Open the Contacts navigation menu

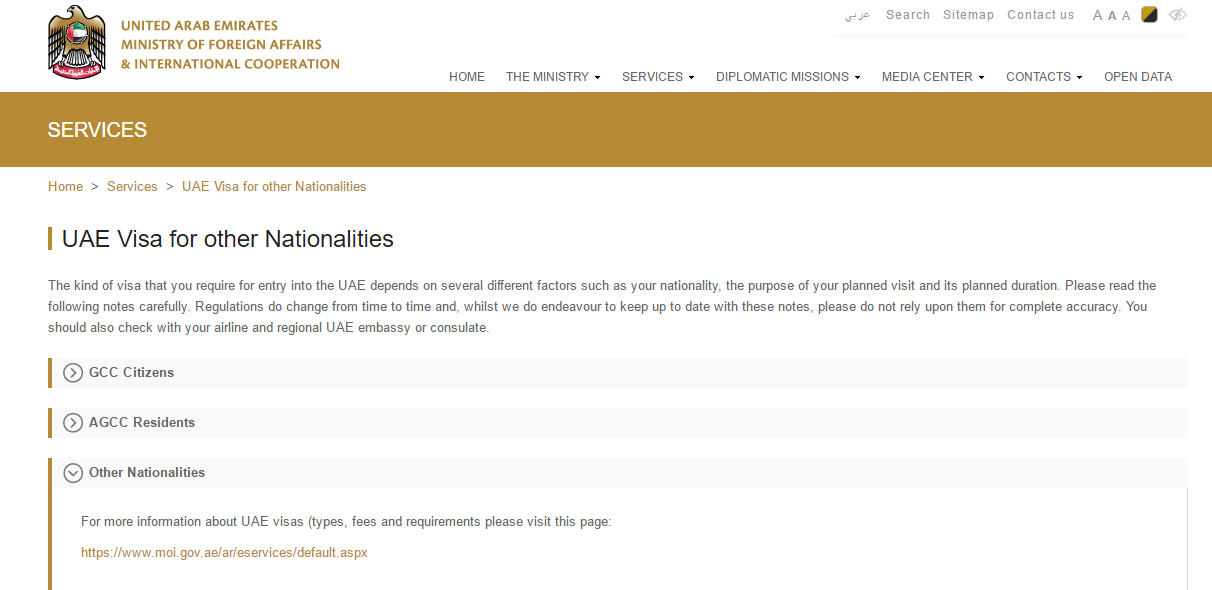(1044, 77)
